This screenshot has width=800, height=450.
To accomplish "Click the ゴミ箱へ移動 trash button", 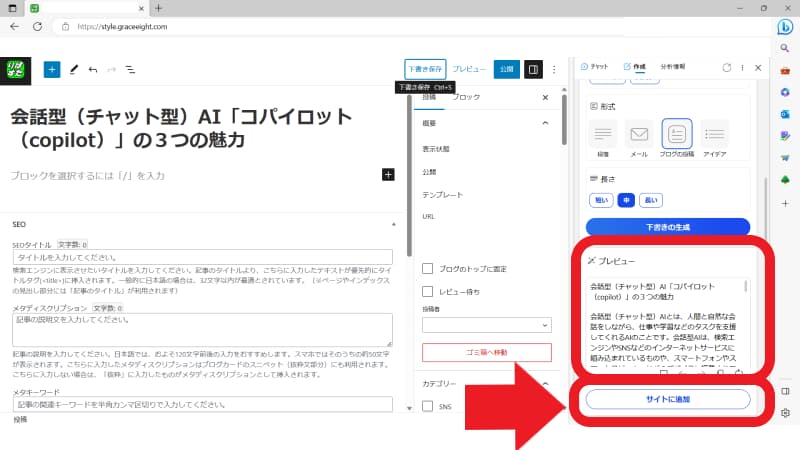I will click(487, 352).
